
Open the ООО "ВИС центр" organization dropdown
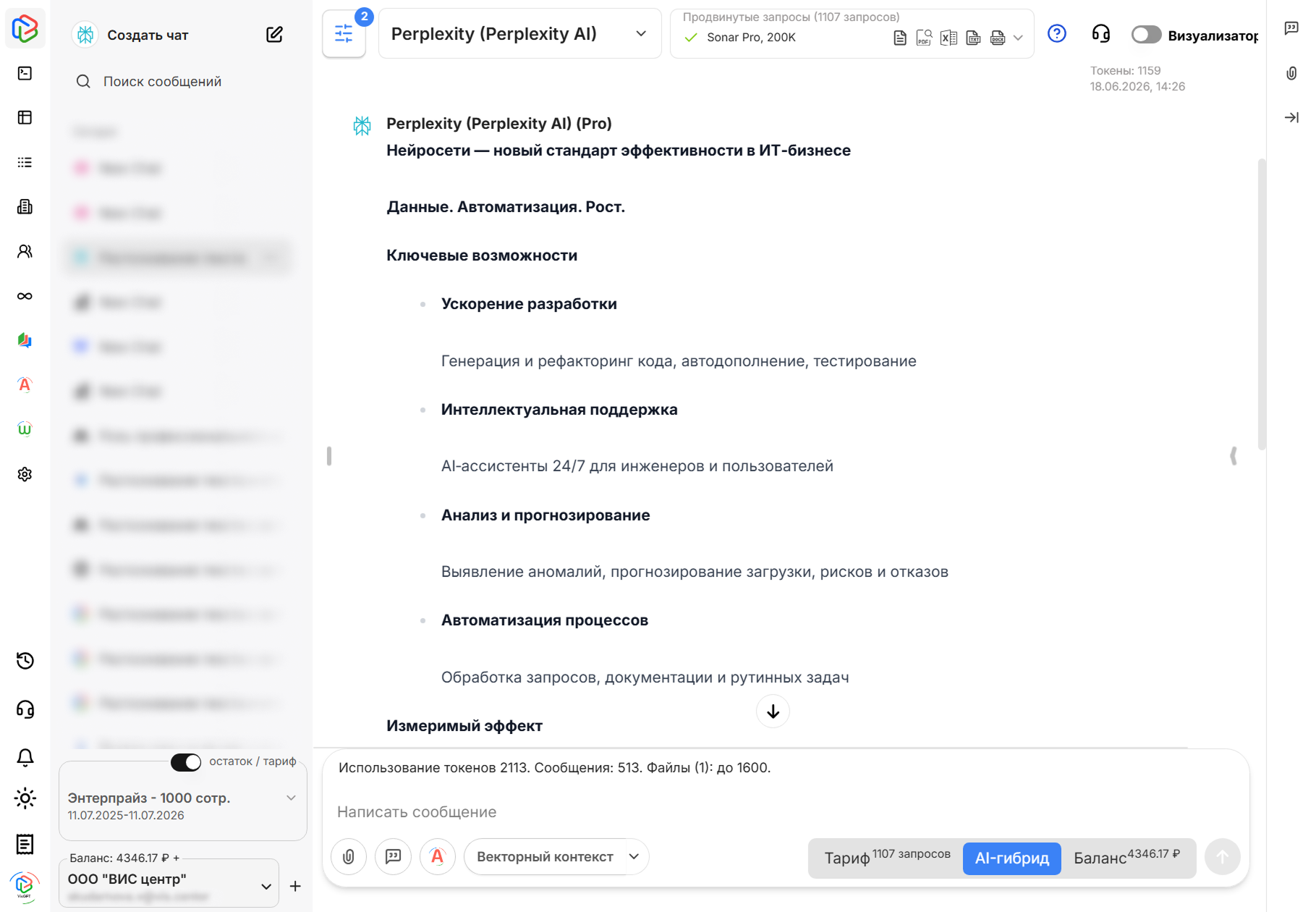tap(169, 883)
